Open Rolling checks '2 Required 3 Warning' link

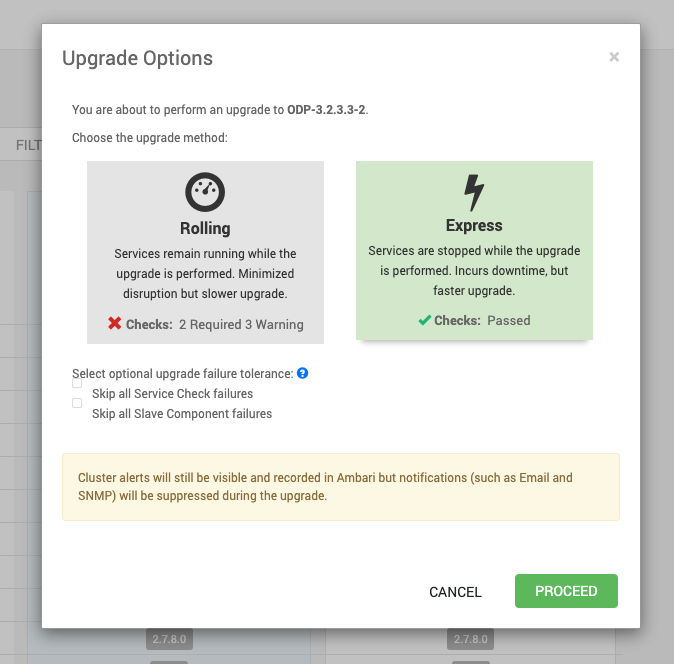(x=241, y=324)
